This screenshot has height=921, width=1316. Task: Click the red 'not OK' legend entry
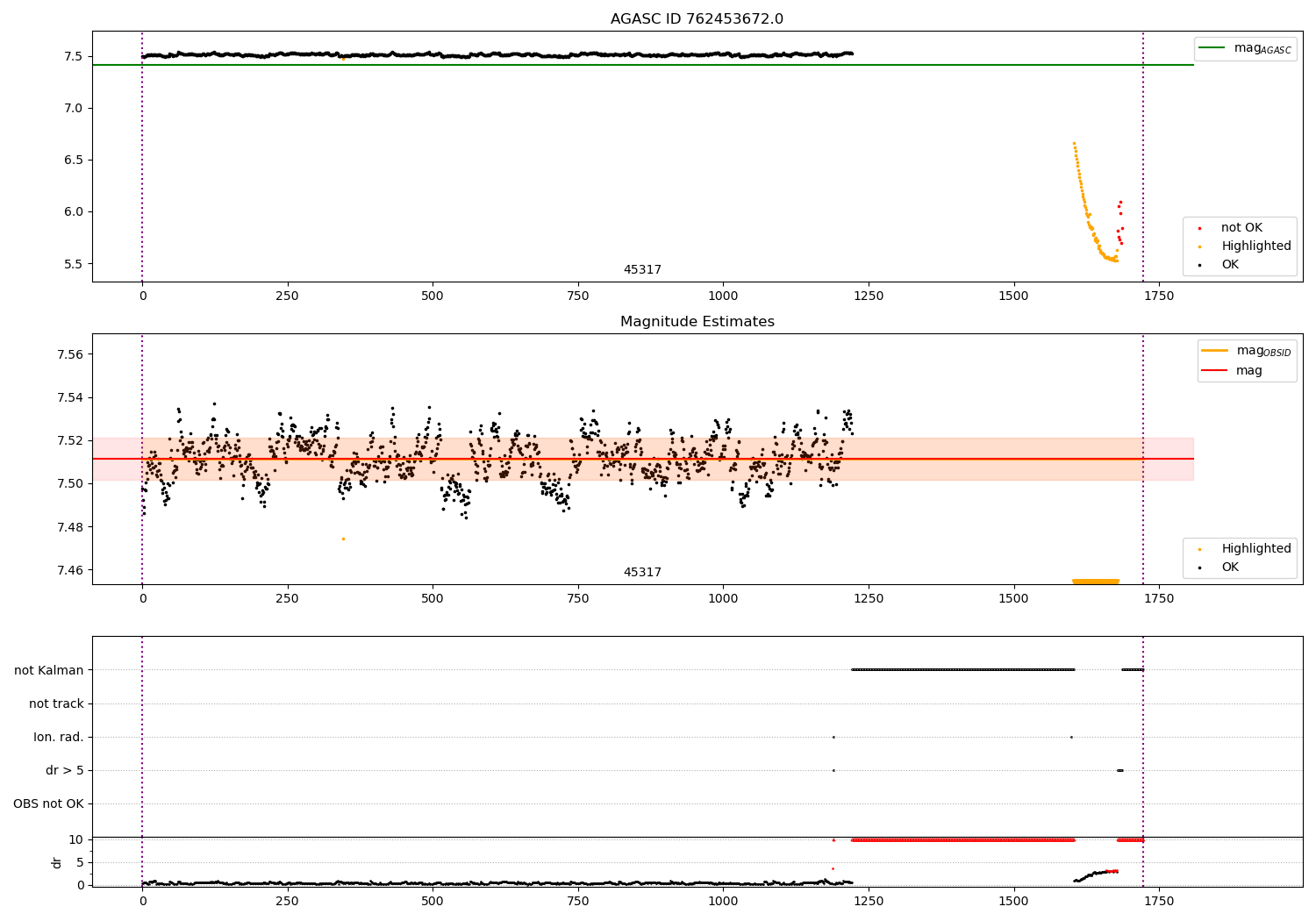pyautogui.click(x=1231, y=227)
